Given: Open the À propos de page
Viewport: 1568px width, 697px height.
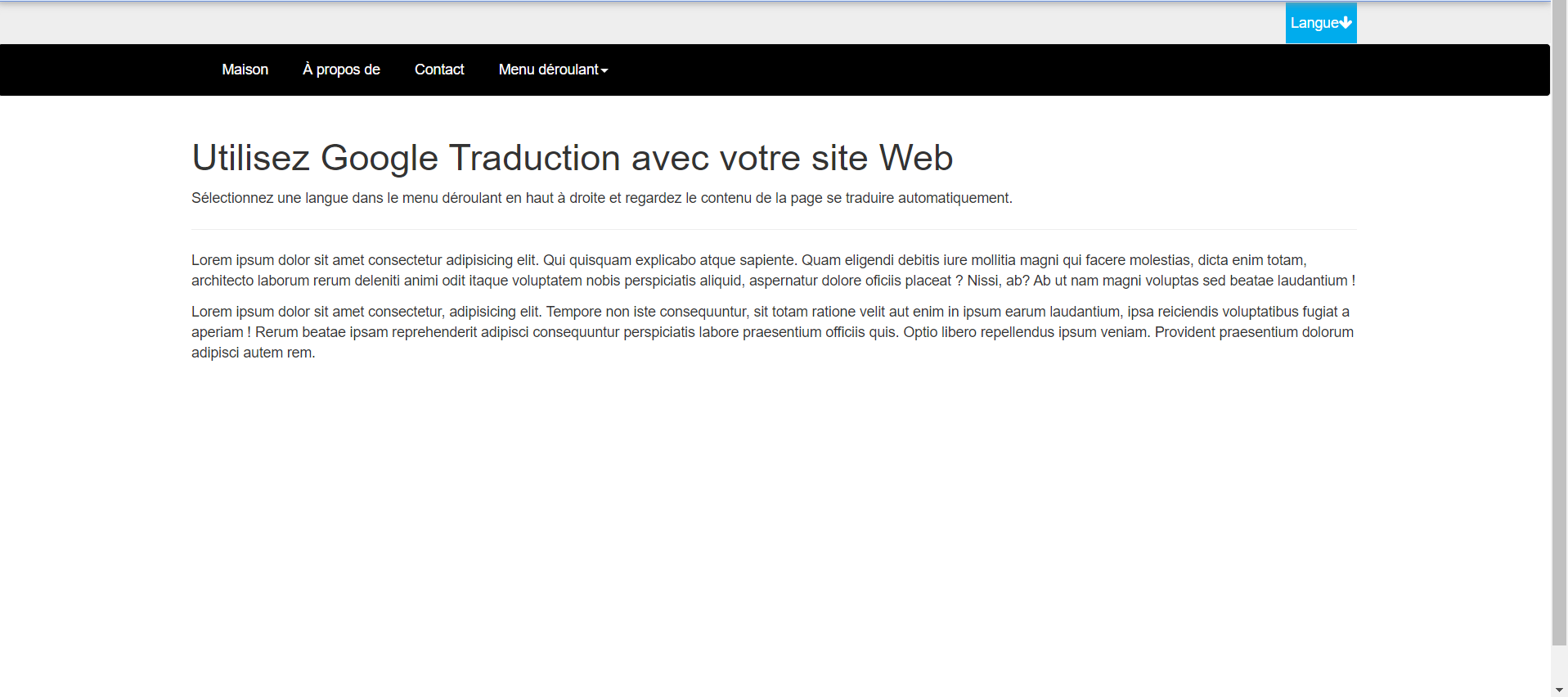Looking at the screenshot, I should coord(341,70).
